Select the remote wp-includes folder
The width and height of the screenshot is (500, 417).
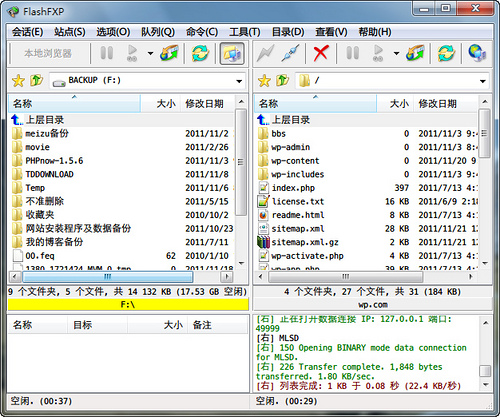coord(367,174)
